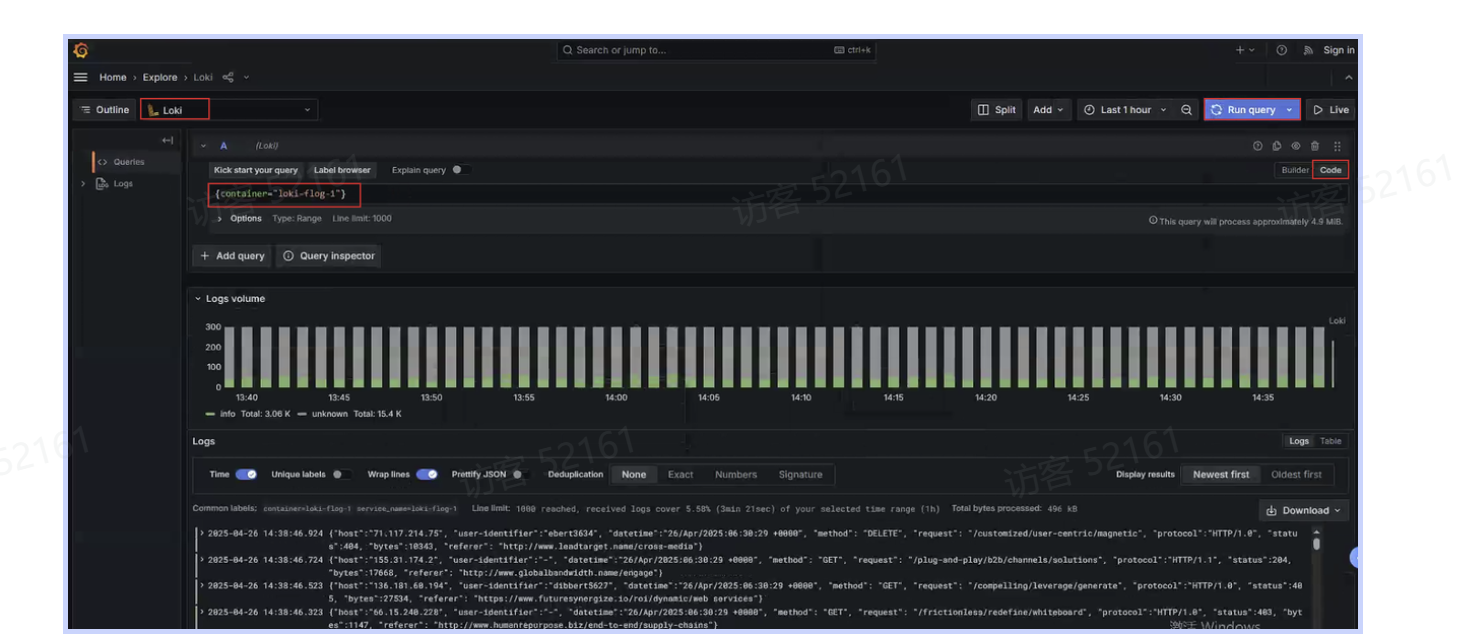
Task: Hide query A with the eye icon
Action: (x=1296, y=146)
